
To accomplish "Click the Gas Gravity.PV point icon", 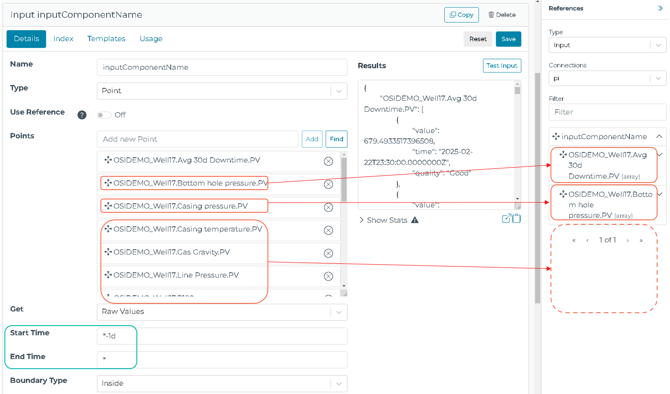I will pos(108,252).
